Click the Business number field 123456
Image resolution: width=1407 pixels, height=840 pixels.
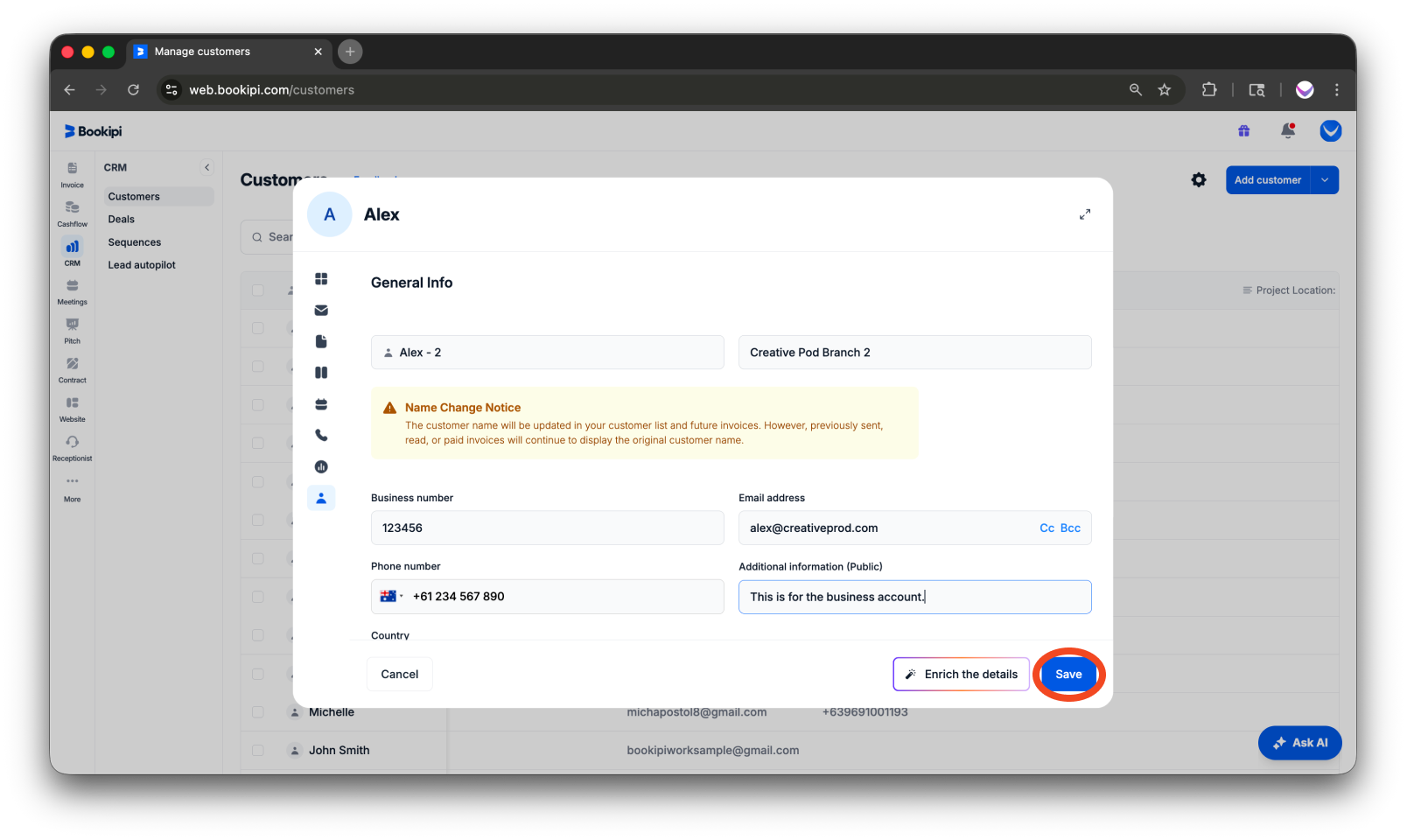(547, 528)
